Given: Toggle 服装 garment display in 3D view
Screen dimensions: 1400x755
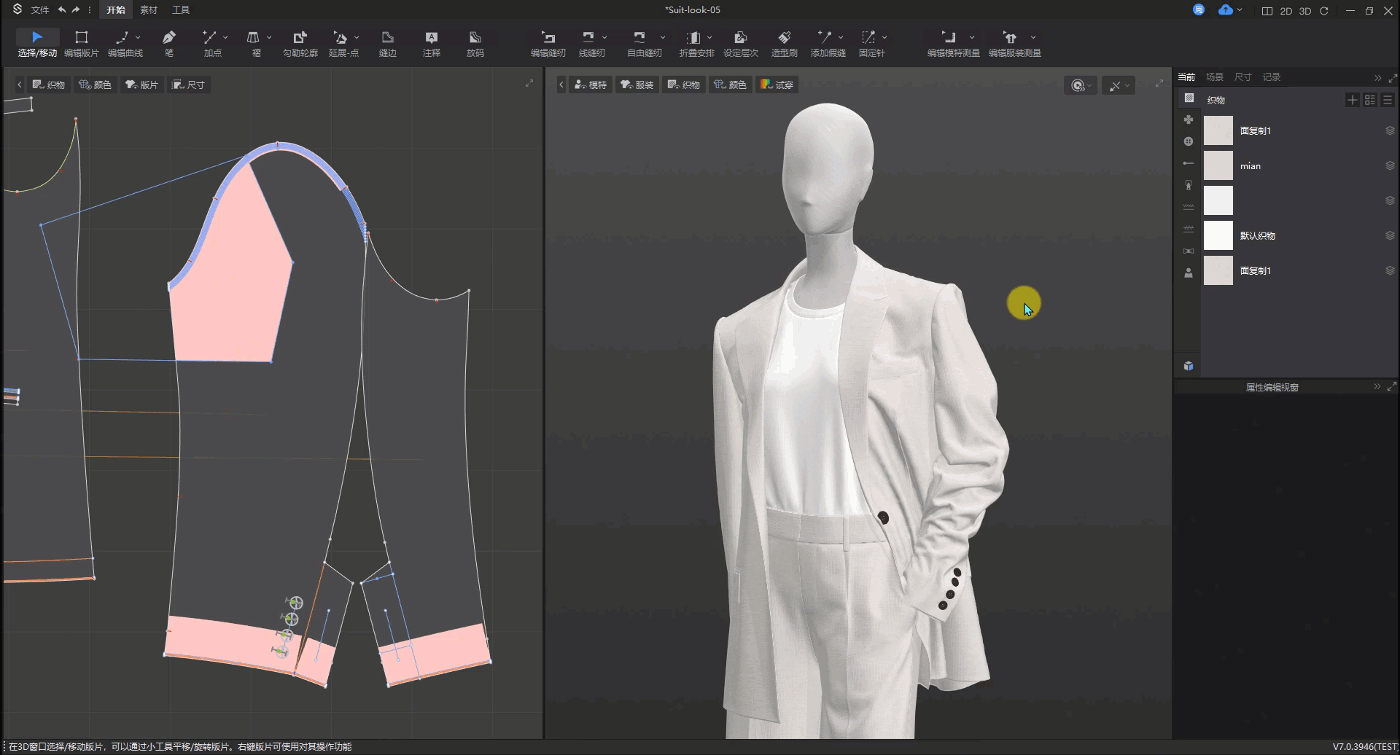Looking at the screenshot, I should (x=637, y=85).
